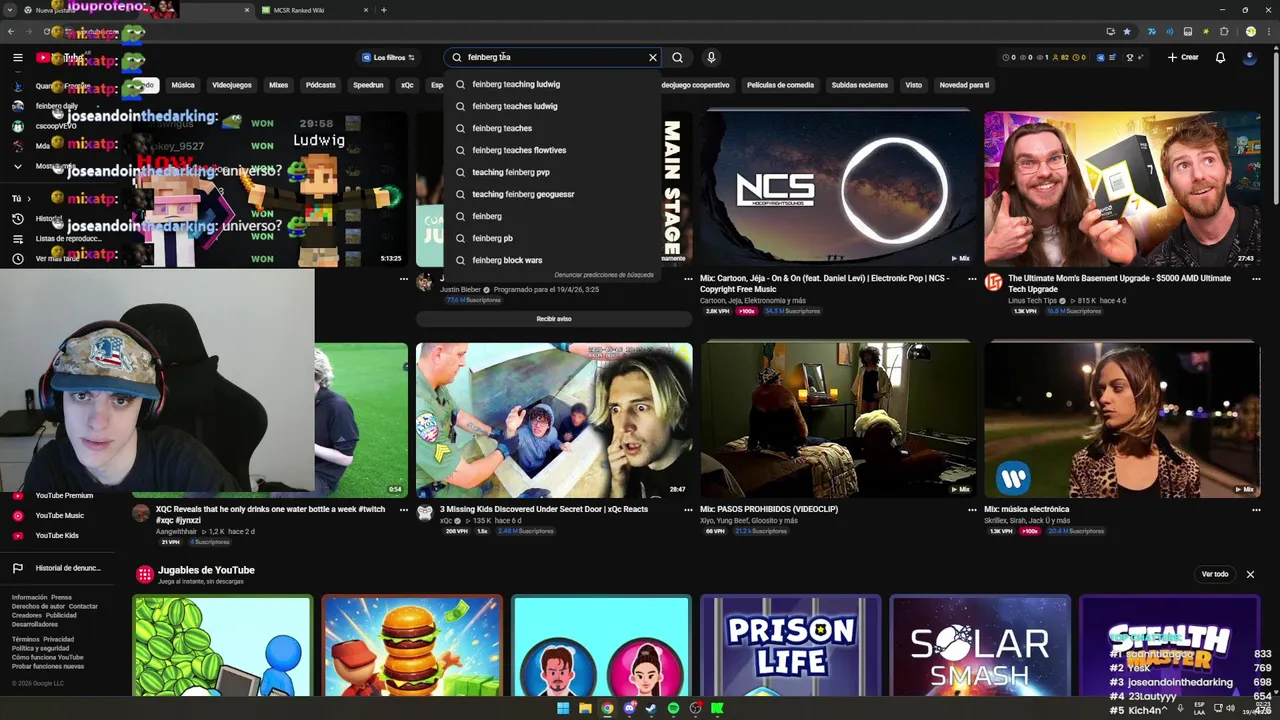Select 'Novedad para ti' chip
The image size is (1280, 720).
pyautogui.click(x=964, y=85)
